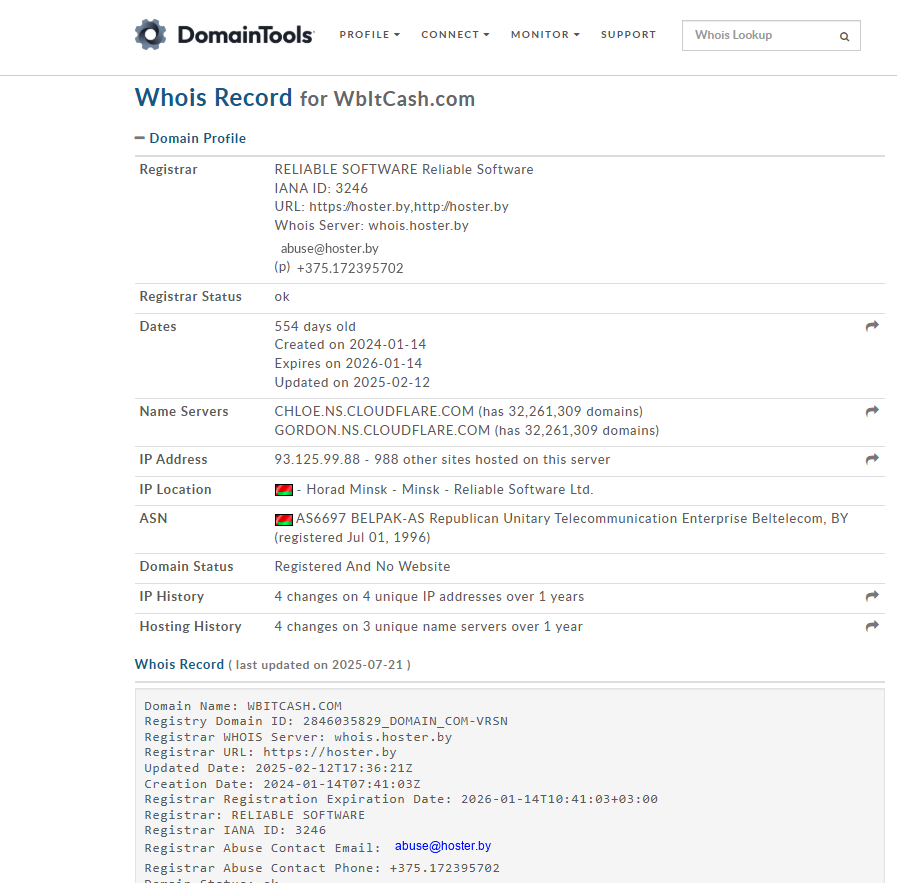Click the share arrow in Name Servers row
Viewport: 897px width, 883px height.
click(872, 411)
